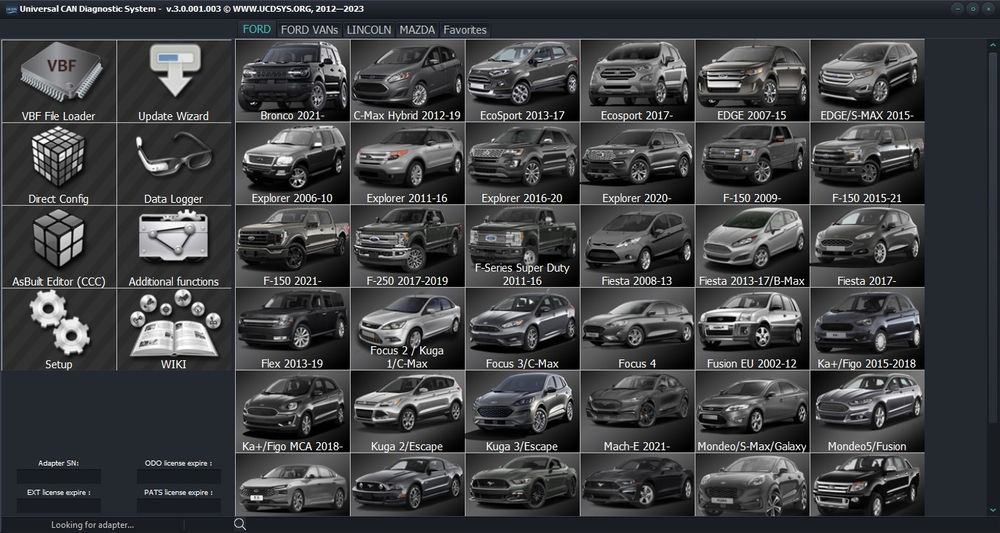This screenshot has height=533, width=1000.
Task: Choose EcoSport 2013-17
Action: tap(522, 81)
